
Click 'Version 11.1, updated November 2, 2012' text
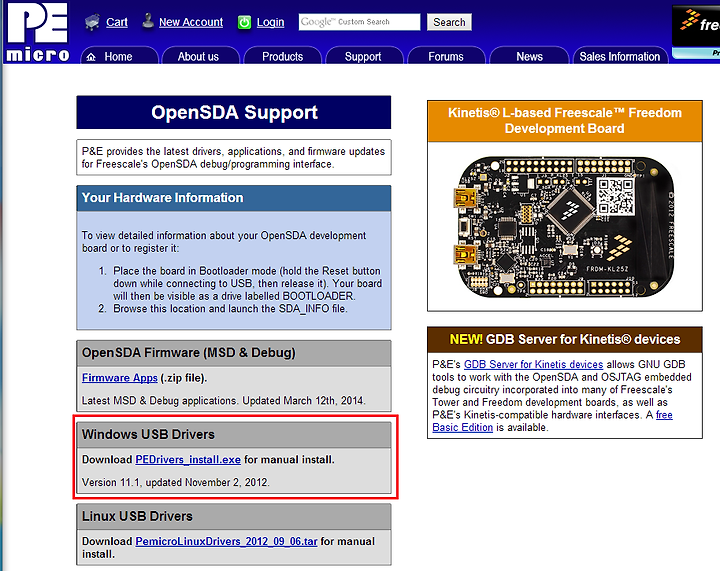pyautogui.click(x=175, y=482)
